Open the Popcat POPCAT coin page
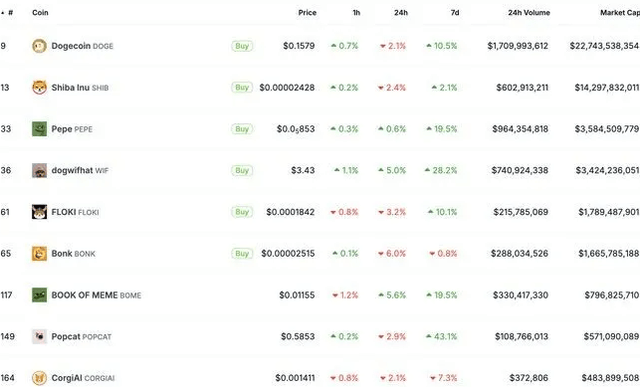 pos(81,336)
